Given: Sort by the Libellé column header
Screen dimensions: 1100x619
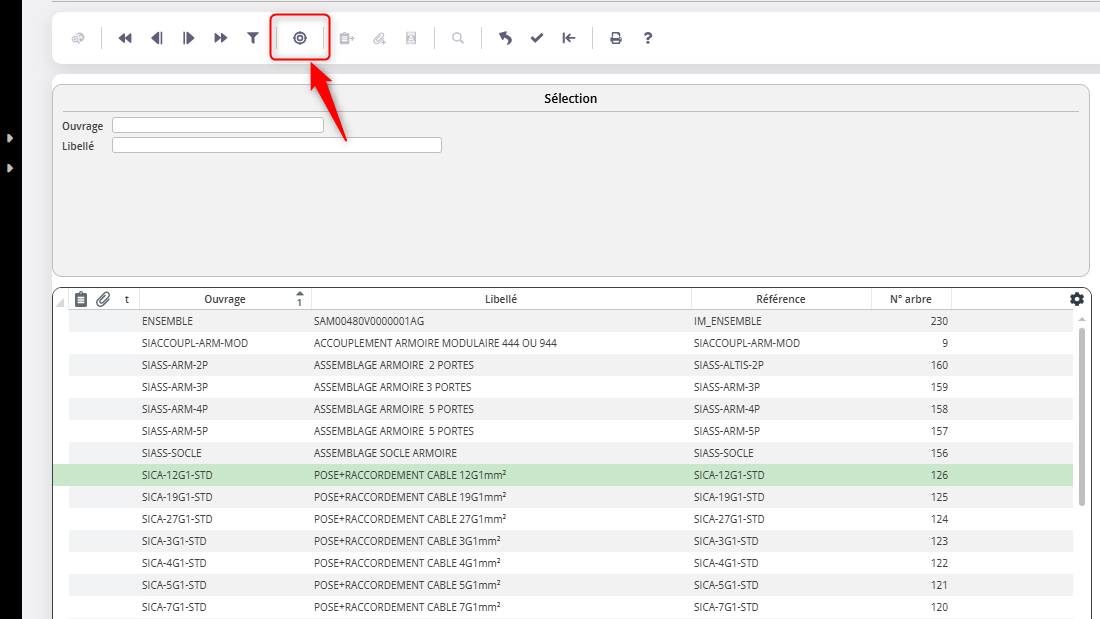Looking at the screenshot, I should 501,299.
